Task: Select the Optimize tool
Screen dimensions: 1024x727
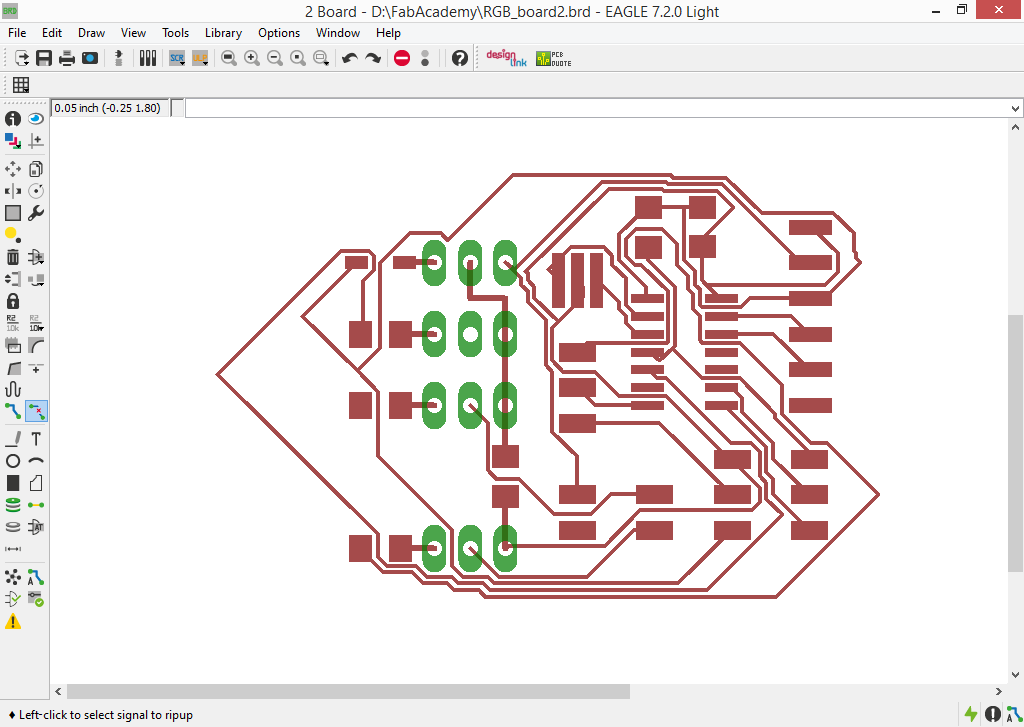Action: pyautogui.click(x=36, y=368)
